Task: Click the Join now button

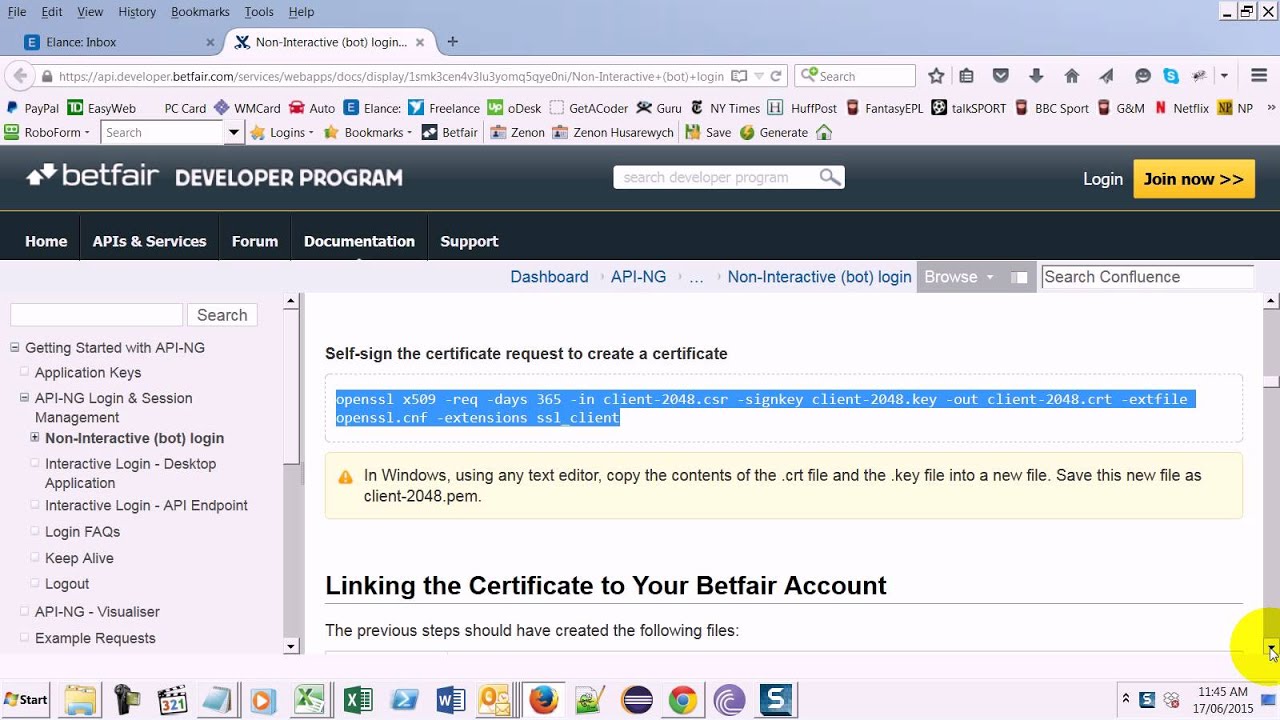Action: tap(1193, 179)
